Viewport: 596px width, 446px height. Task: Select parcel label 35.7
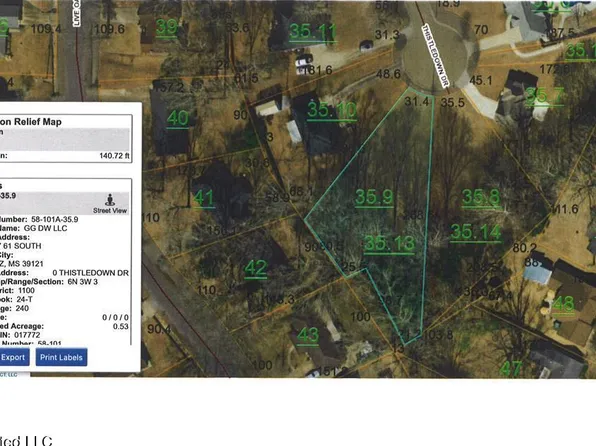[x=544, y=95]
